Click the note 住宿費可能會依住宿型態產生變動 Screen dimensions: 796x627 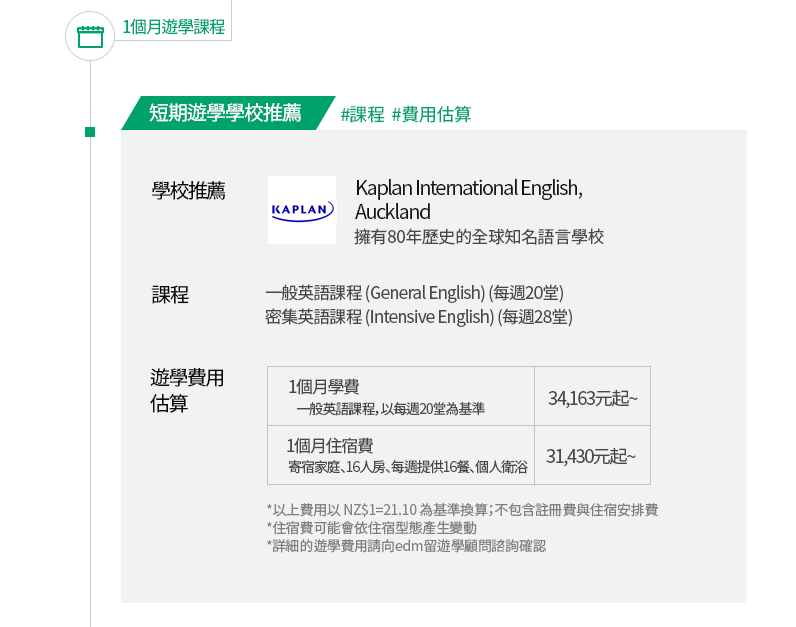pyautogui.click(x=372, y=528)
